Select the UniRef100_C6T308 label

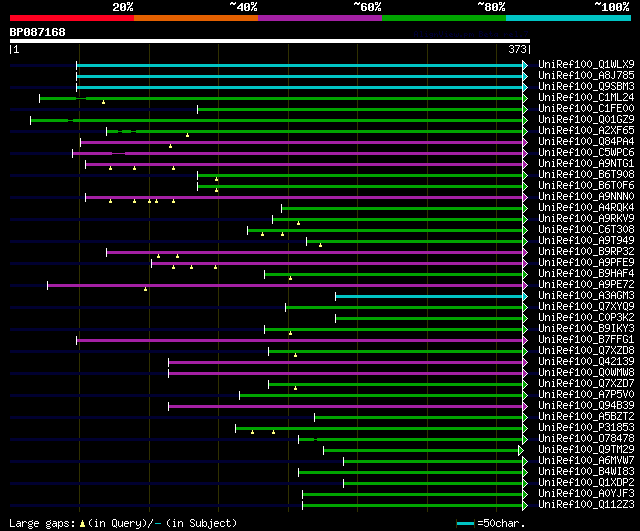click(586, 230)
